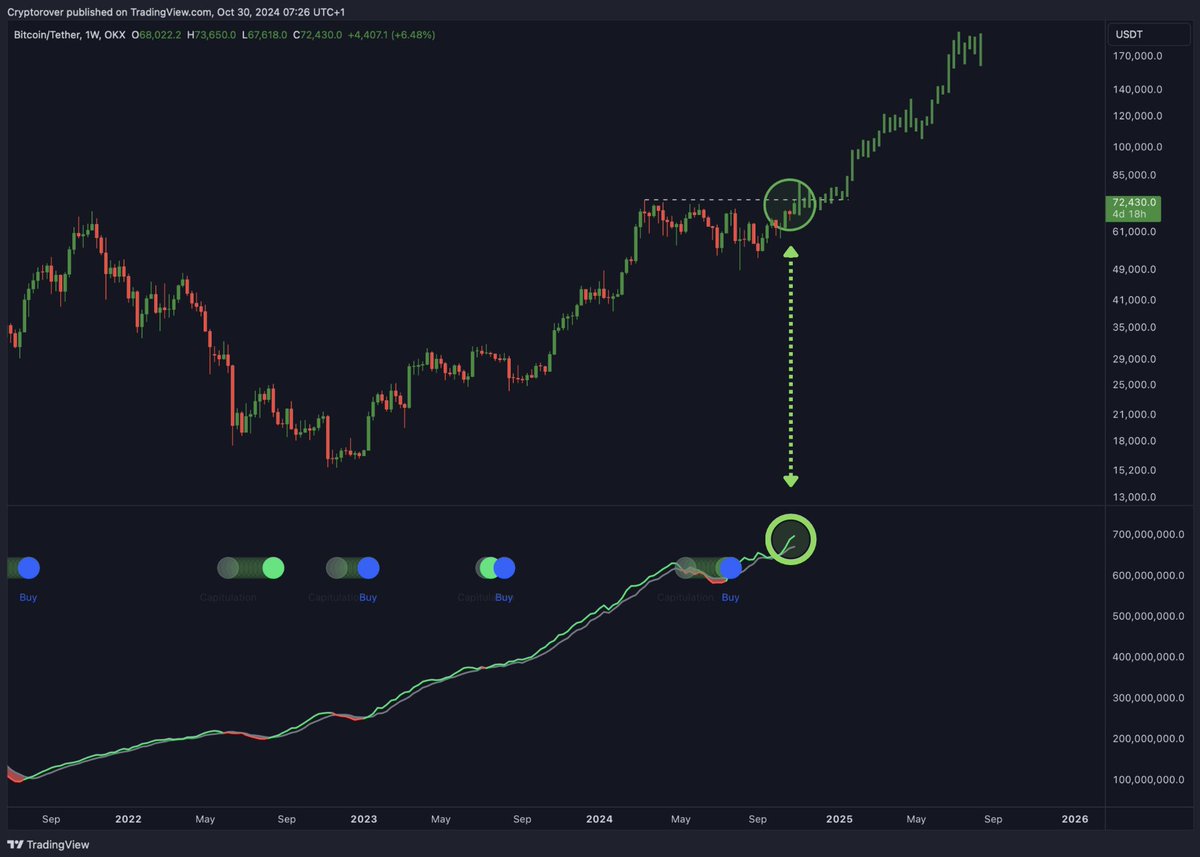Click the 140,000.0 price axis label

click(1139, 89)
